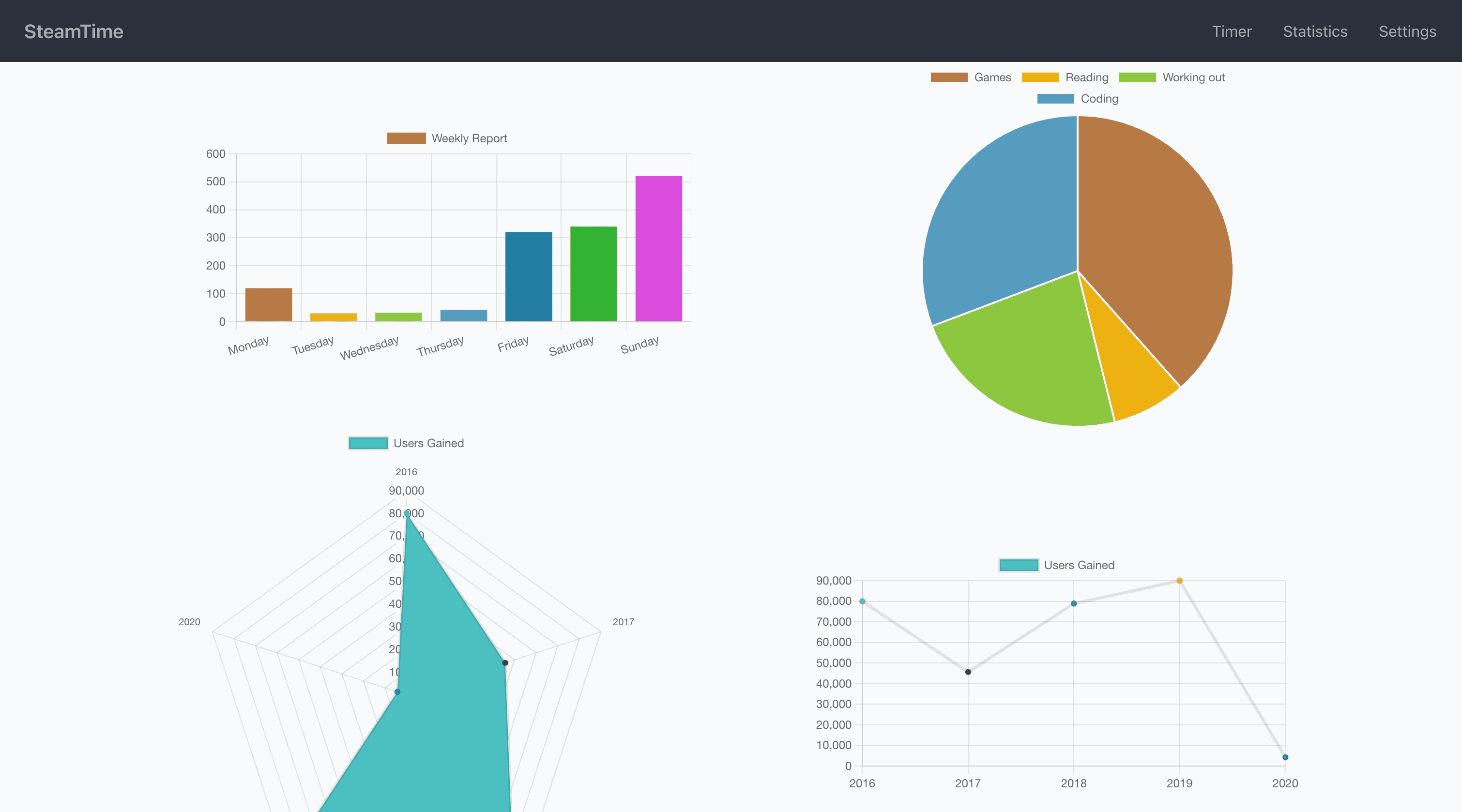Click '2018' x-axis label on line chart

click(x=1074, y=783)
